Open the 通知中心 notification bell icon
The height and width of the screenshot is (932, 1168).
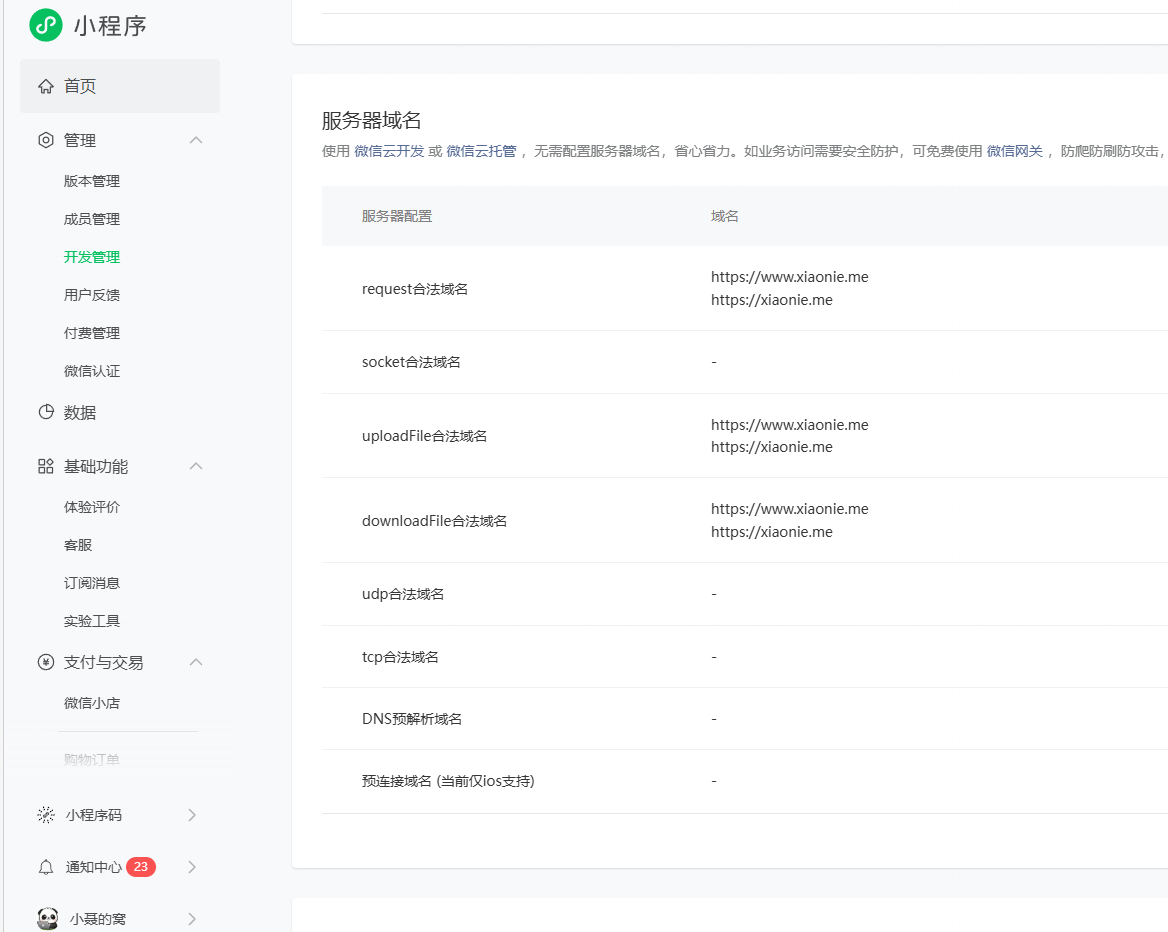pyautogui.click(x=45, y=866)
